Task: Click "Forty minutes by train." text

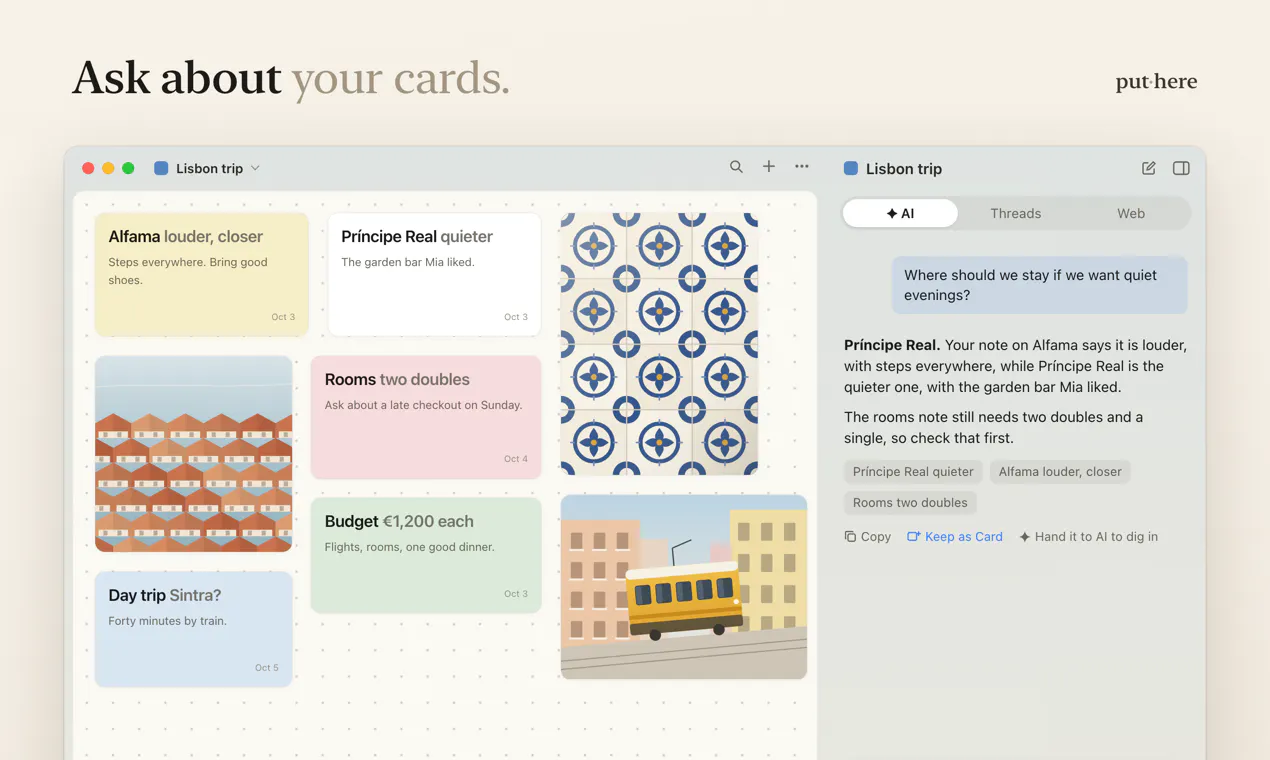Action: [168, 621]
